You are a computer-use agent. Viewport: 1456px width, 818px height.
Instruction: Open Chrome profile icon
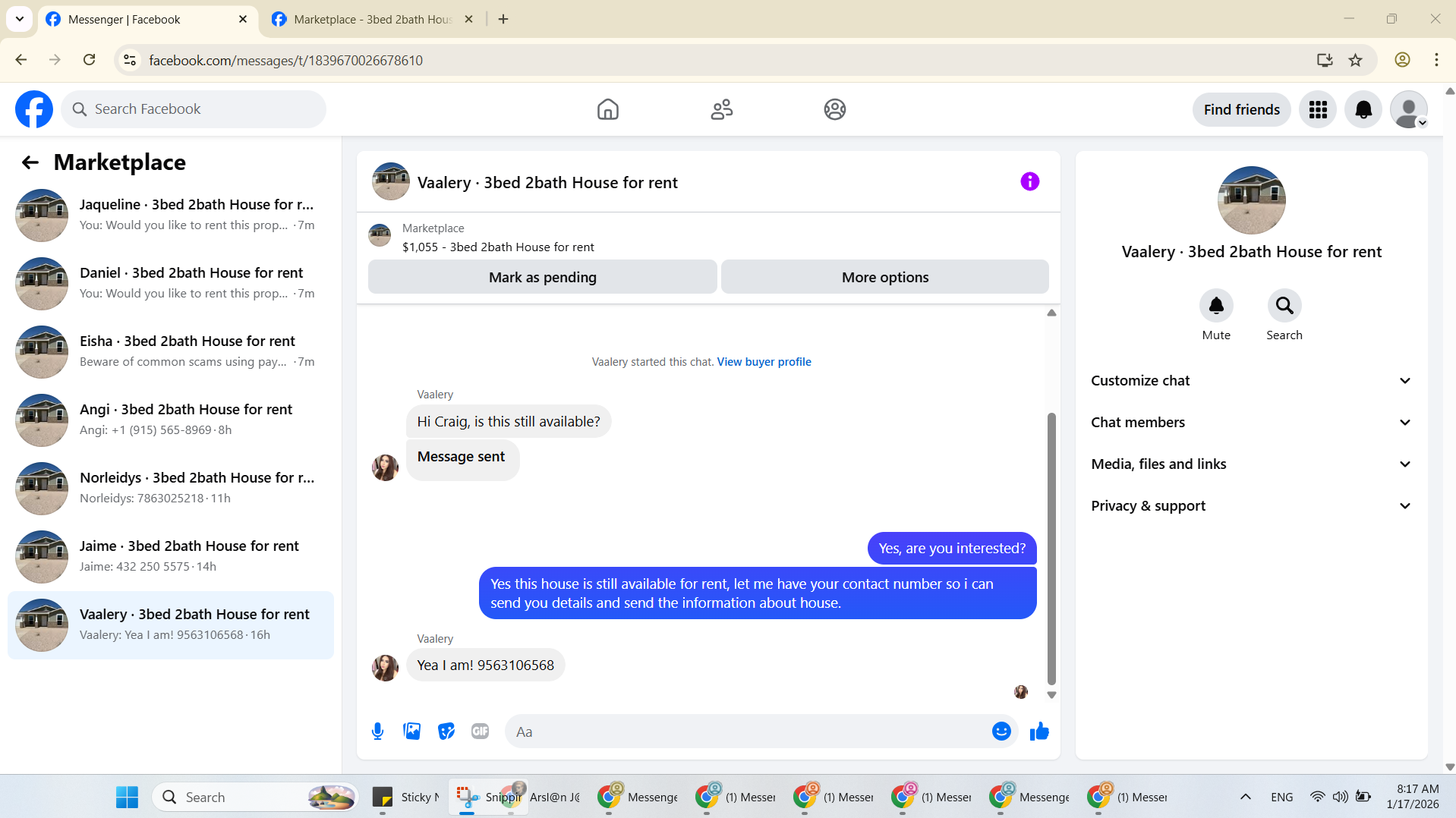(x=1402, y=60)
